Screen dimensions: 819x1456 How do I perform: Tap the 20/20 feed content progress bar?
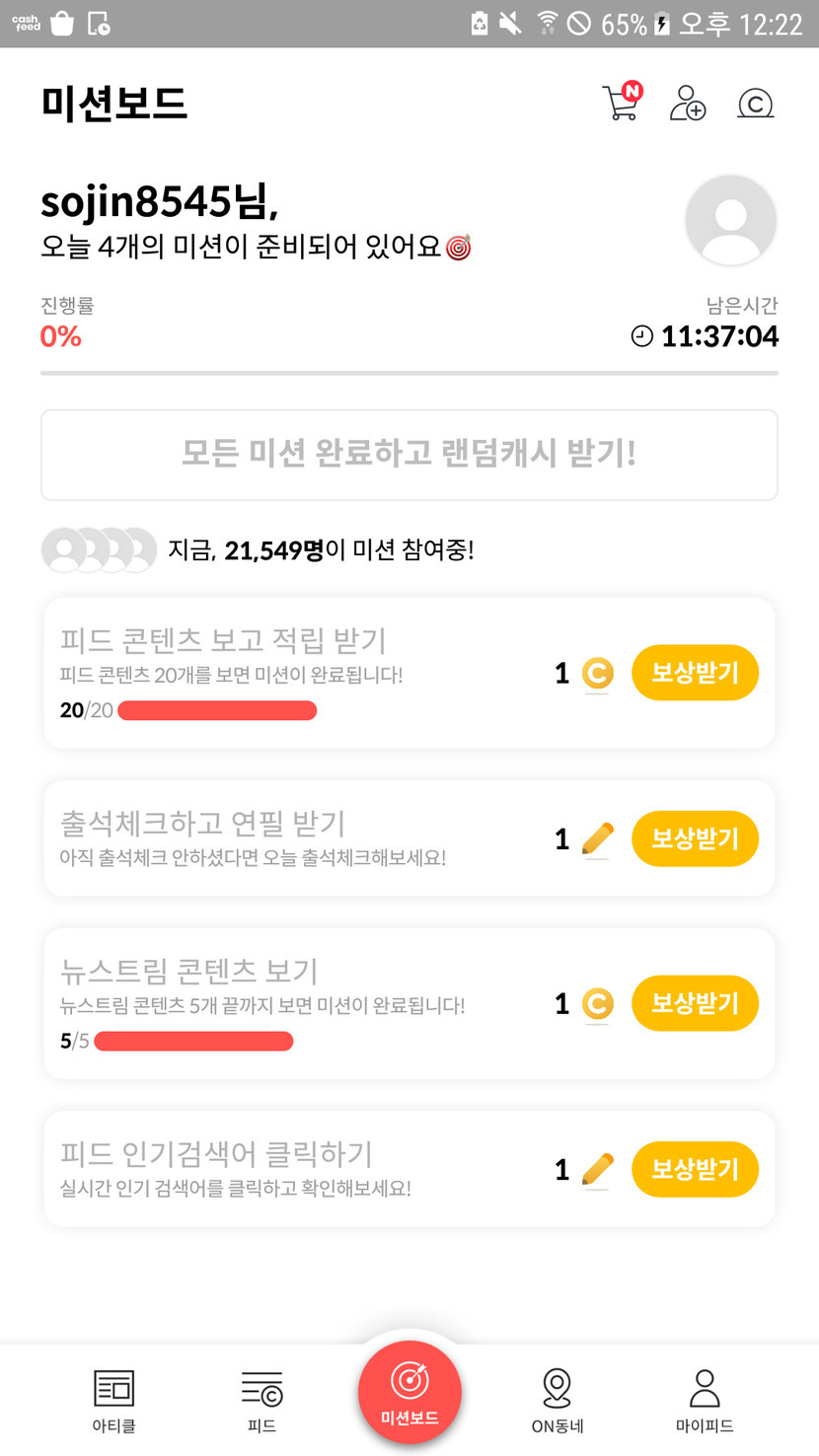click(217, 710)
